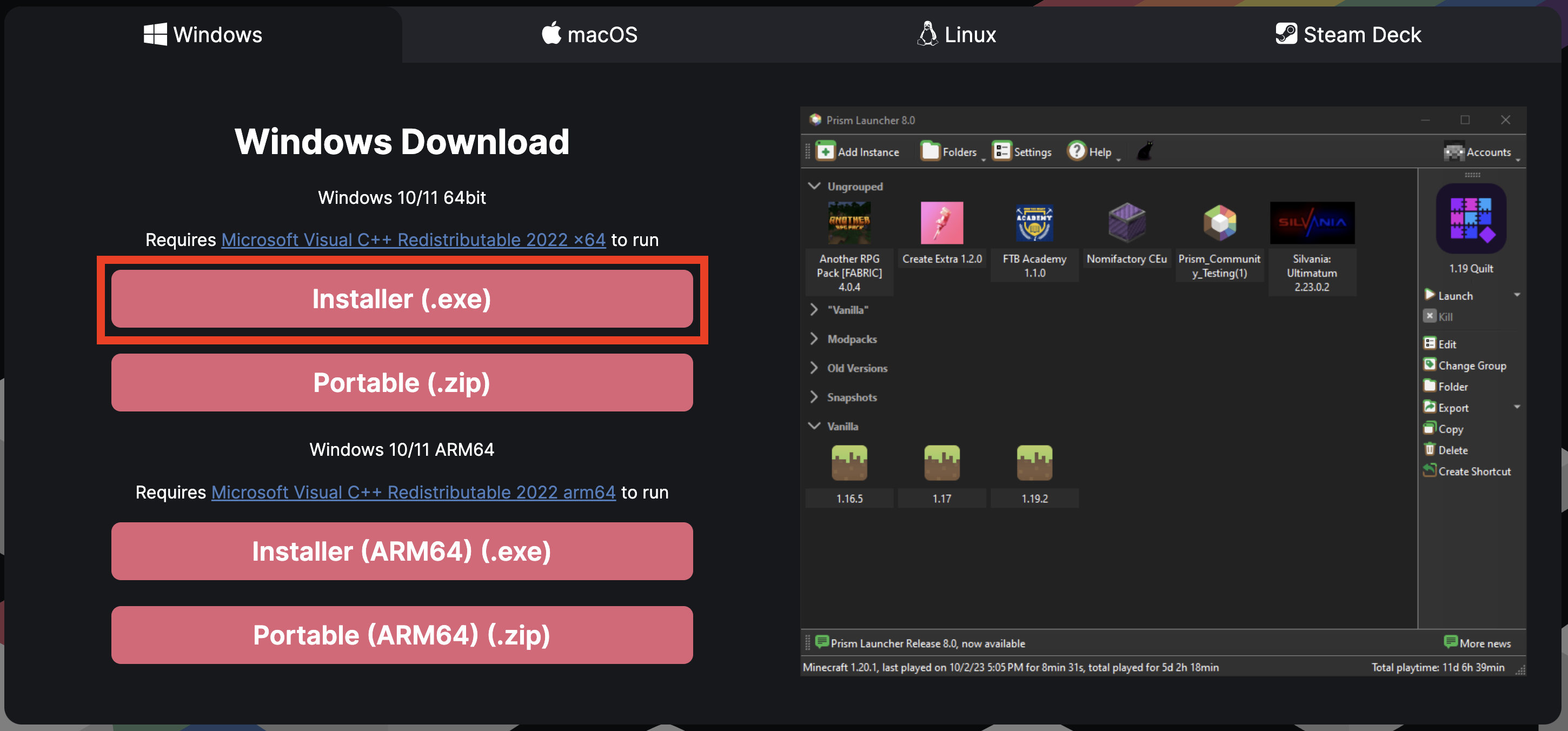Click the Launch play icon

pyautogui.click(x=1429, y=295)
